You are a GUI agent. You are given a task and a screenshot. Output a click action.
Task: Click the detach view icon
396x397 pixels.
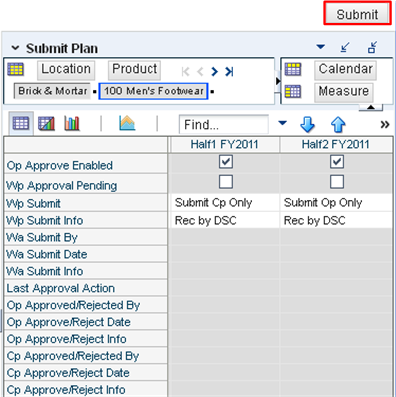tap(372, 47)
